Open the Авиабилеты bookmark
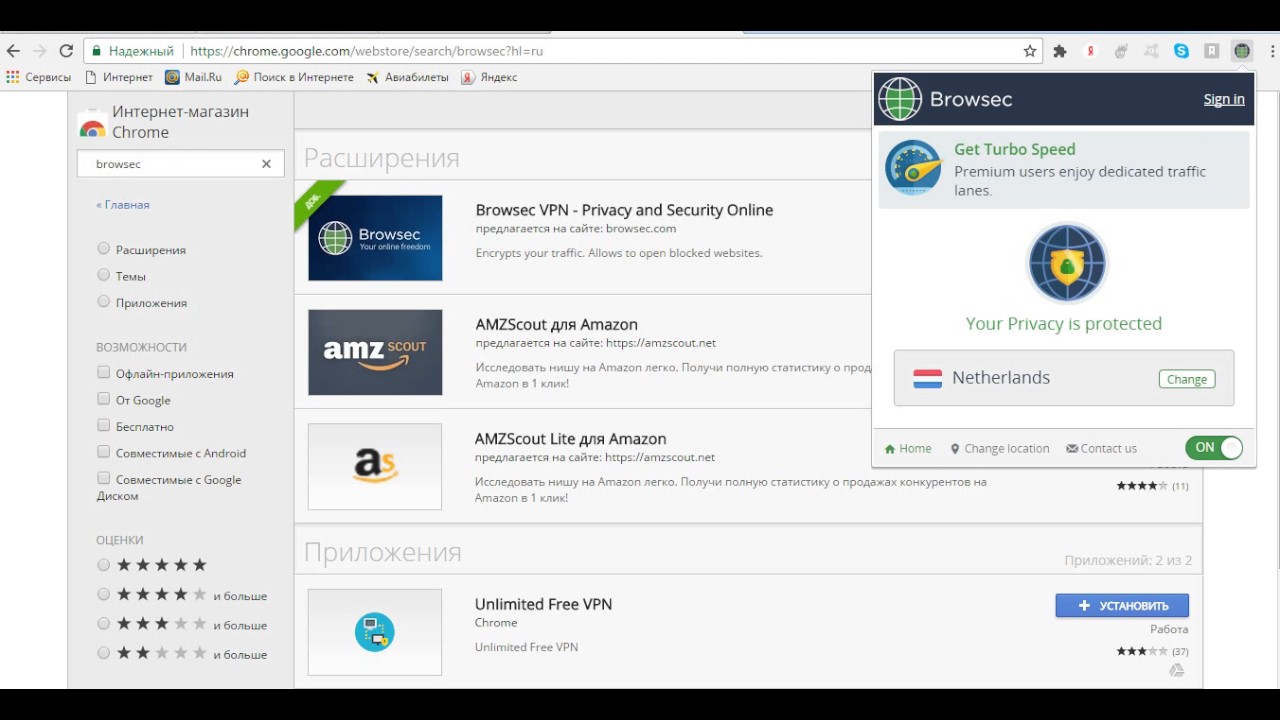The image size is (1280, 720). point(407,77)
